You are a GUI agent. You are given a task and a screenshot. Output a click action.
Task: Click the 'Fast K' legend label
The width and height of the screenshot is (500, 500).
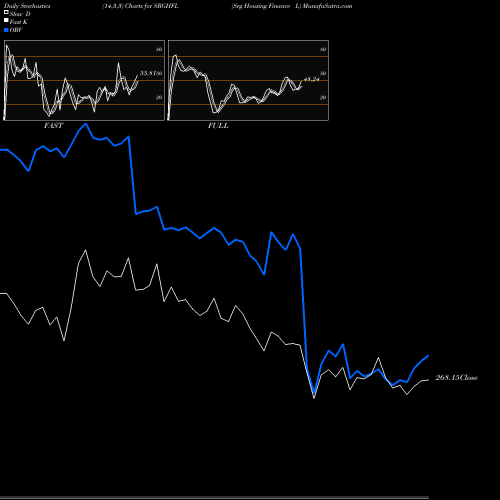19,22
